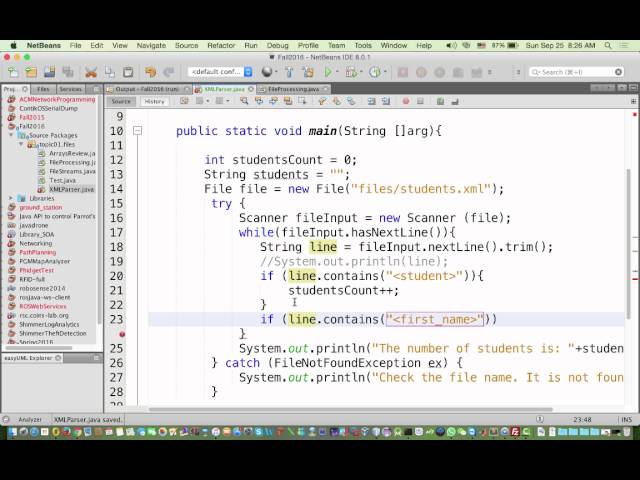Open the default config dropdown
This screenshot has height=480, width=640.
click(220, 72)
